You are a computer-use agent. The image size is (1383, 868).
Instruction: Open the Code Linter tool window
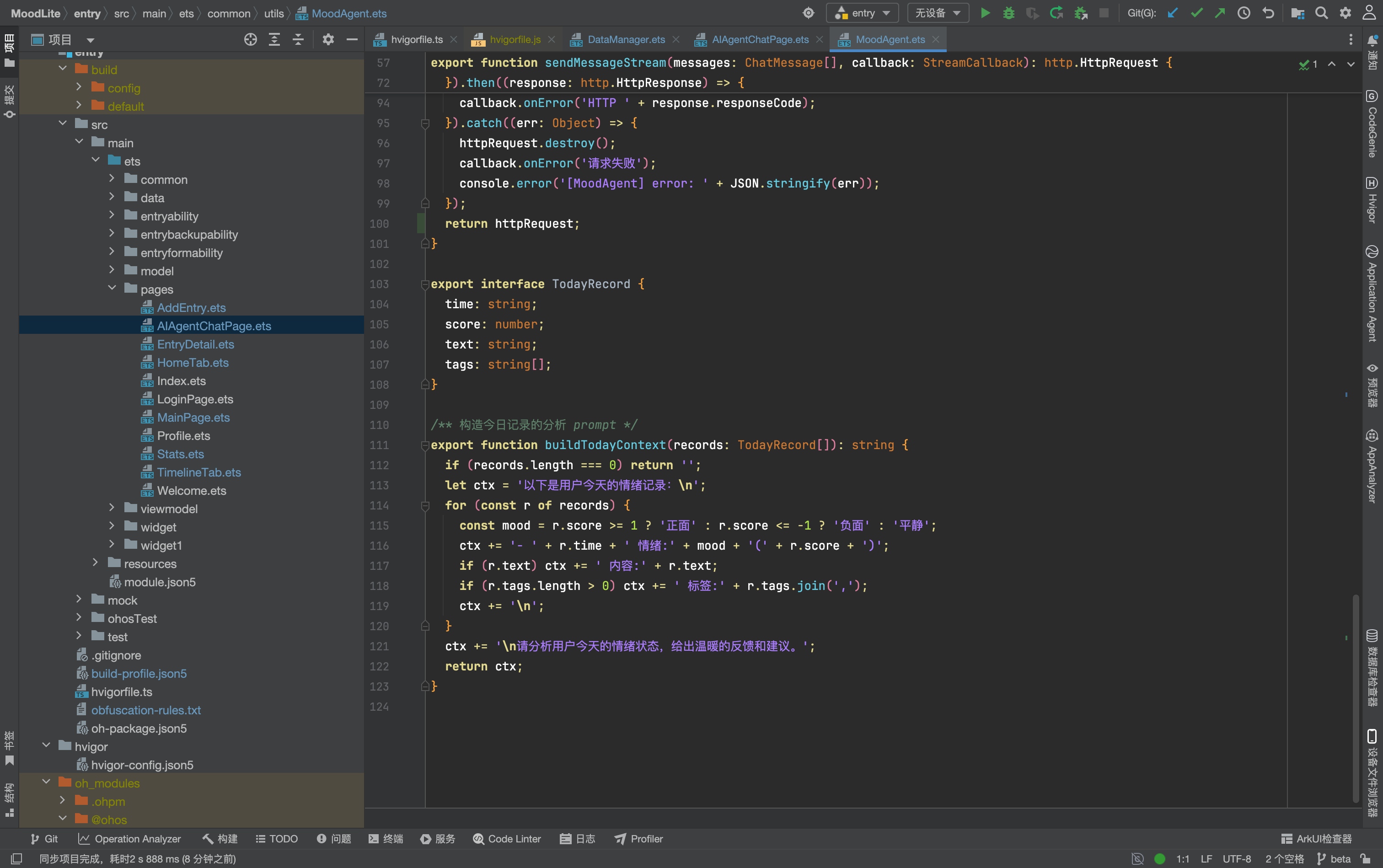coord(506,838)
